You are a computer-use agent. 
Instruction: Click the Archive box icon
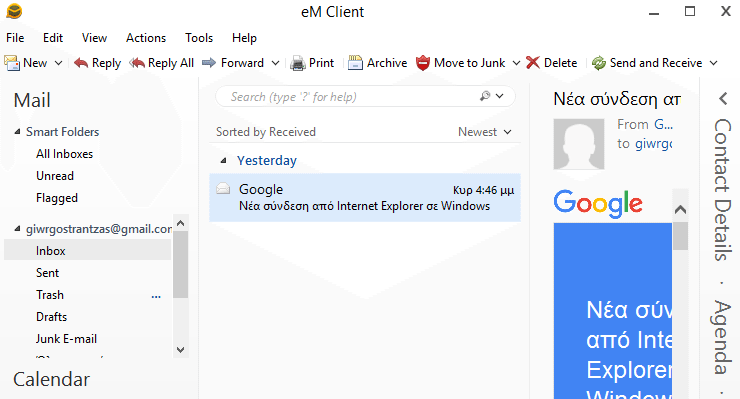click(x=355, y=63)
